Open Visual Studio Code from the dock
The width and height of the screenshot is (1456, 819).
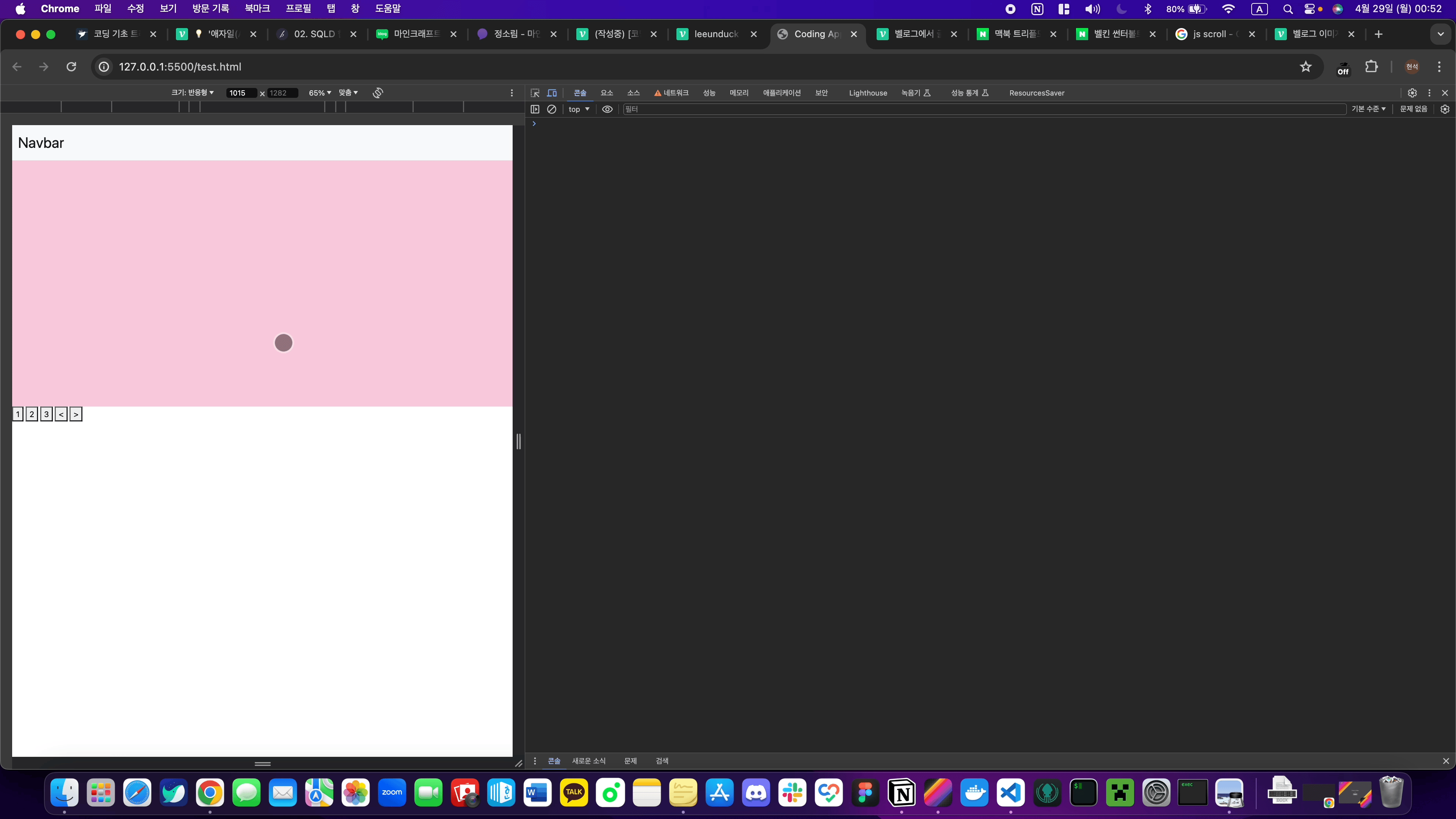[x=1010, y=792]
